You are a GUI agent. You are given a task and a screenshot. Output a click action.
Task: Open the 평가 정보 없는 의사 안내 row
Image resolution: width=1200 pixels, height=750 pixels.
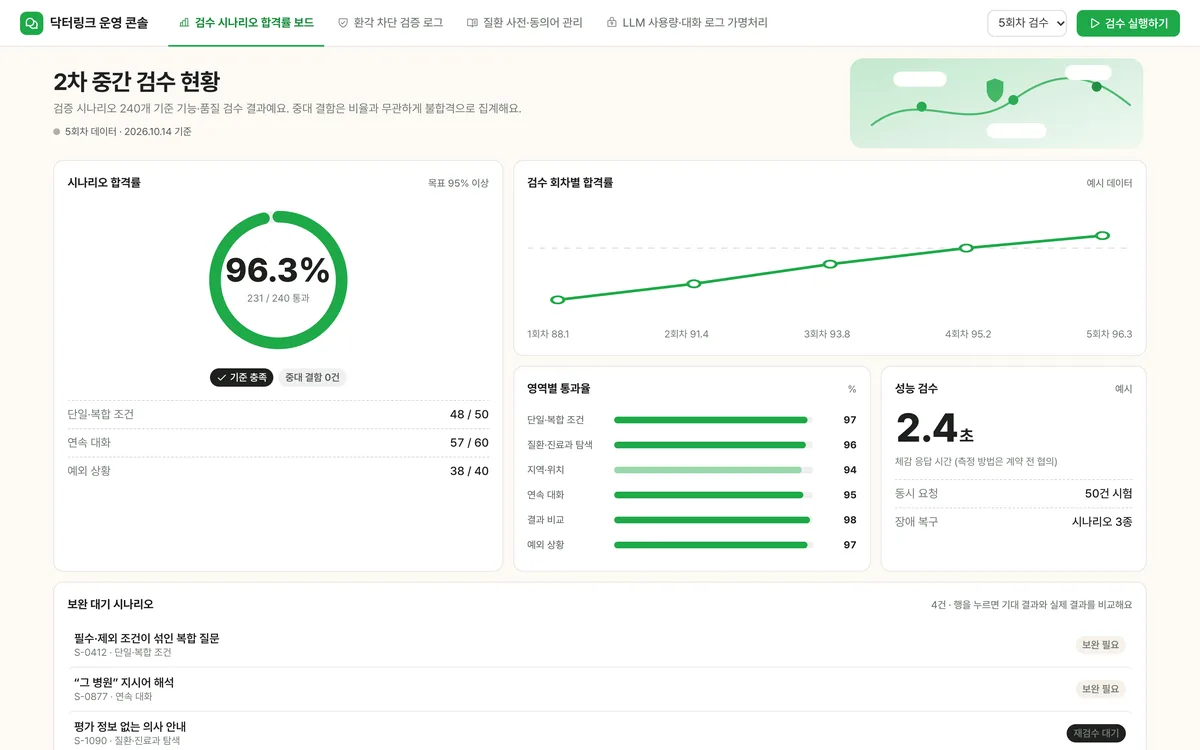[x=600, y=733]
